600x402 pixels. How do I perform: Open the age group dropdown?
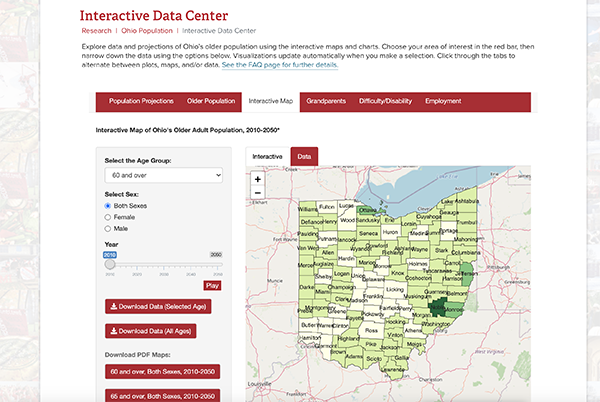tap(163, 175)
